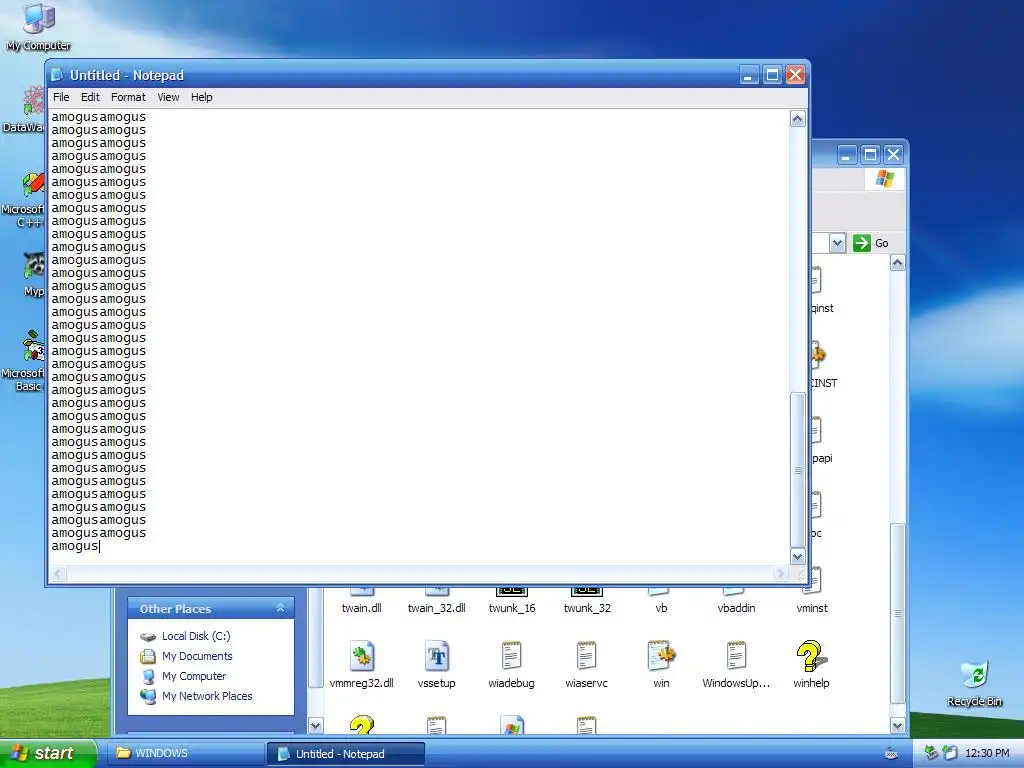Screen dimensions: 1024x768
Task: Click the green Go button
Action: [x=871, y=243]
